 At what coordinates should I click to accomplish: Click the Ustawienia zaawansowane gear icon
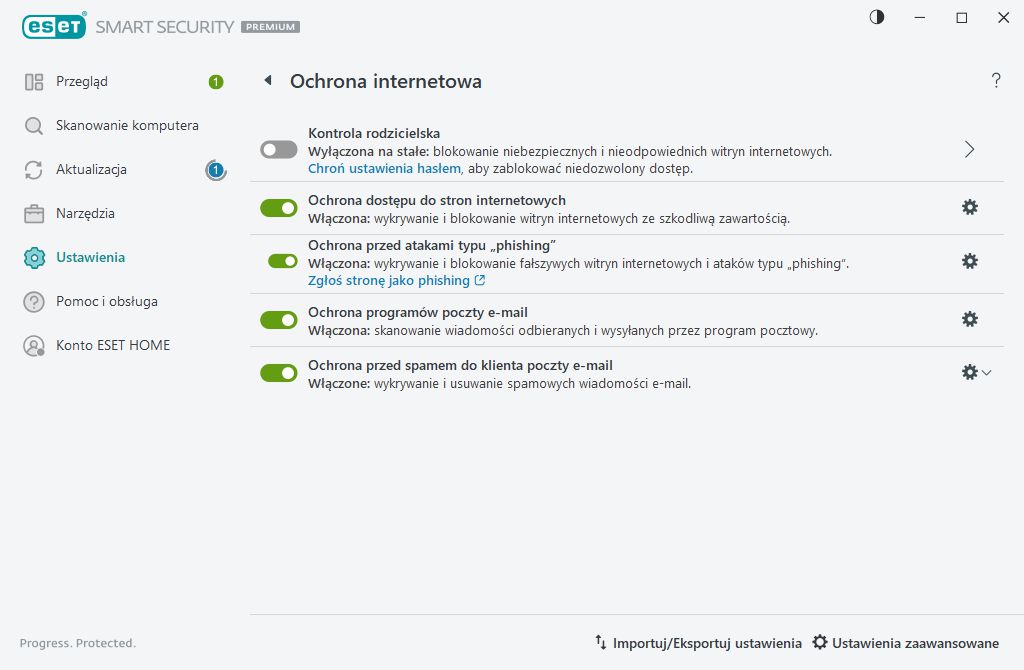pos(820,643)
